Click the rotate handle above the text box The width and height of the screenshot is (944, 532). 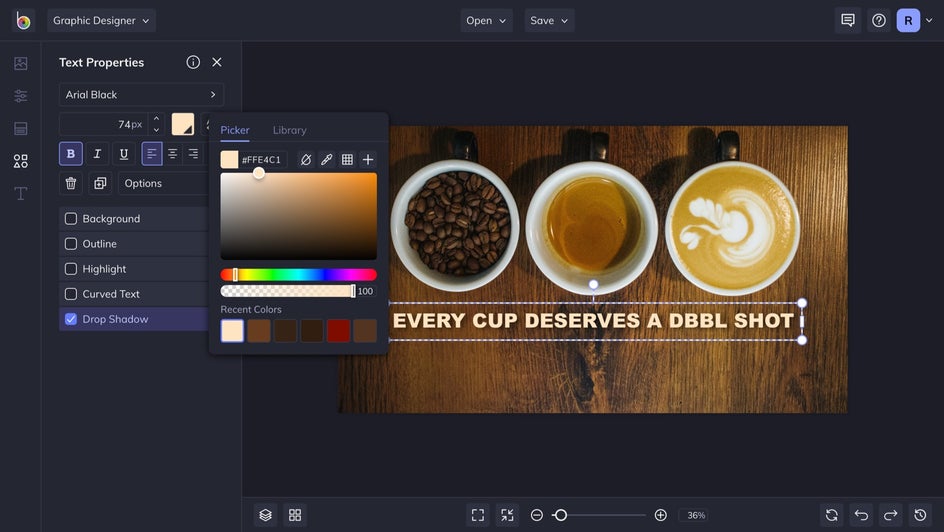point(594,284)
